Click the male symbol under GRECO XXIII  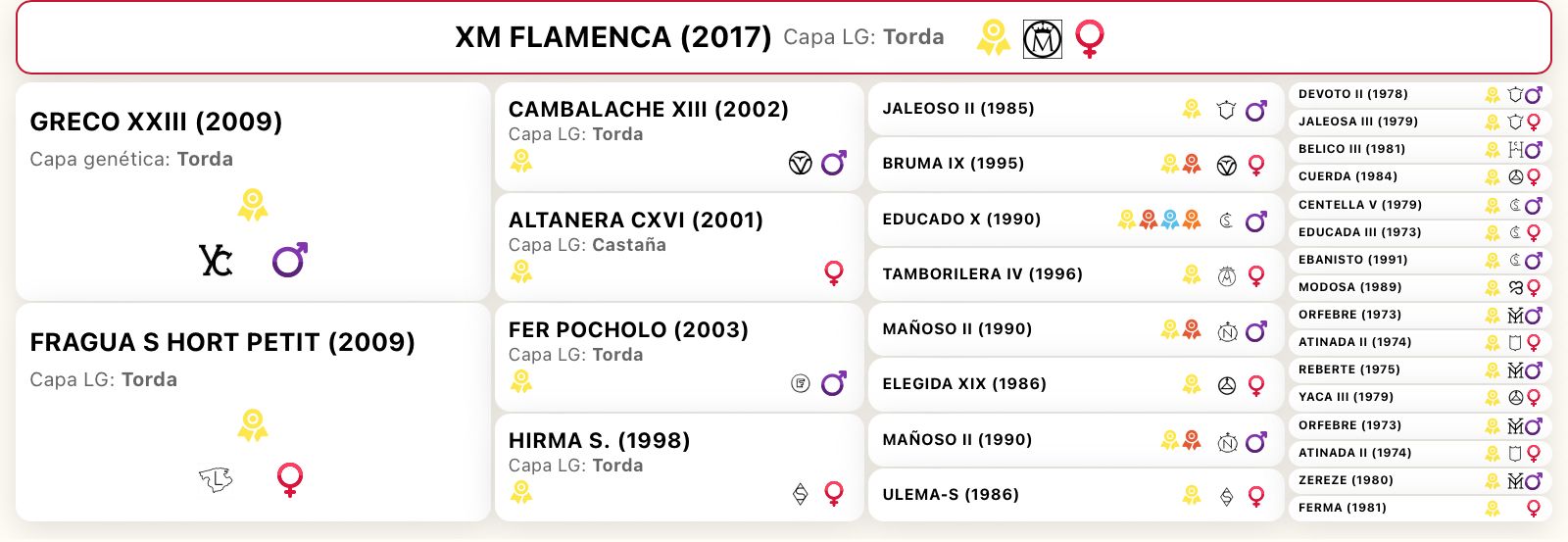click(x=289, y=260)
